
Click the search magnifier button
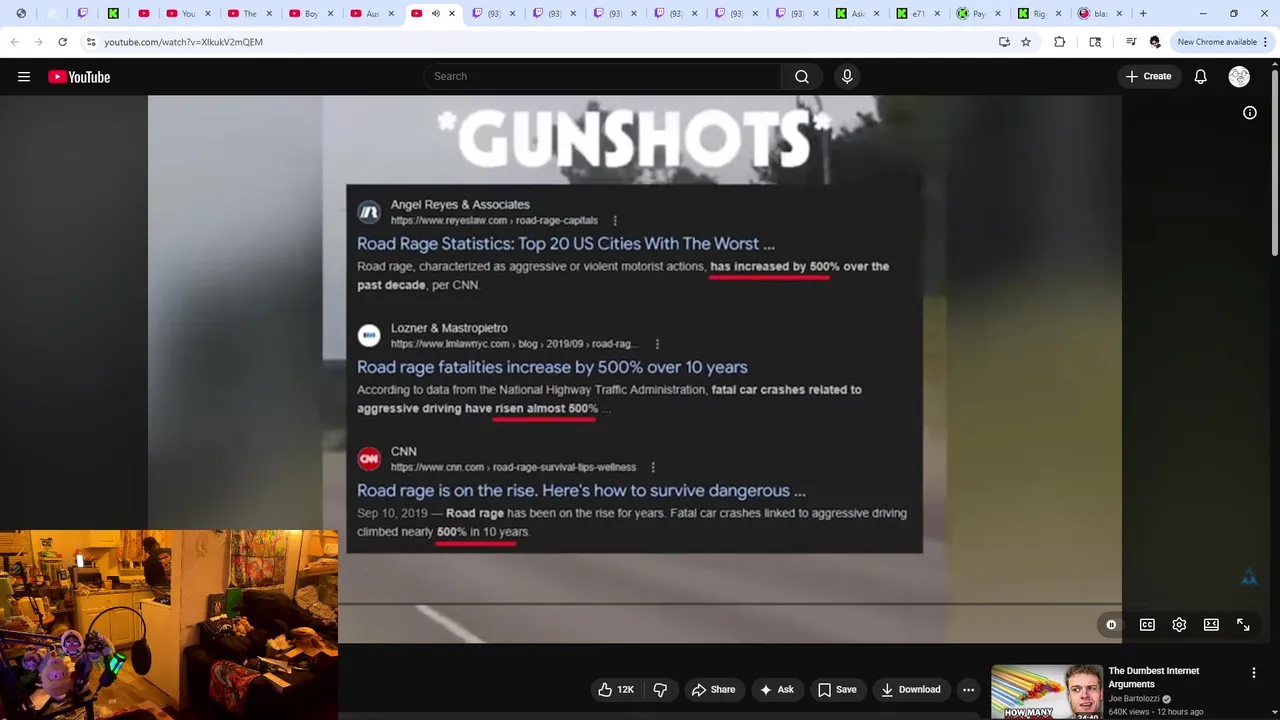click(802, 77)
